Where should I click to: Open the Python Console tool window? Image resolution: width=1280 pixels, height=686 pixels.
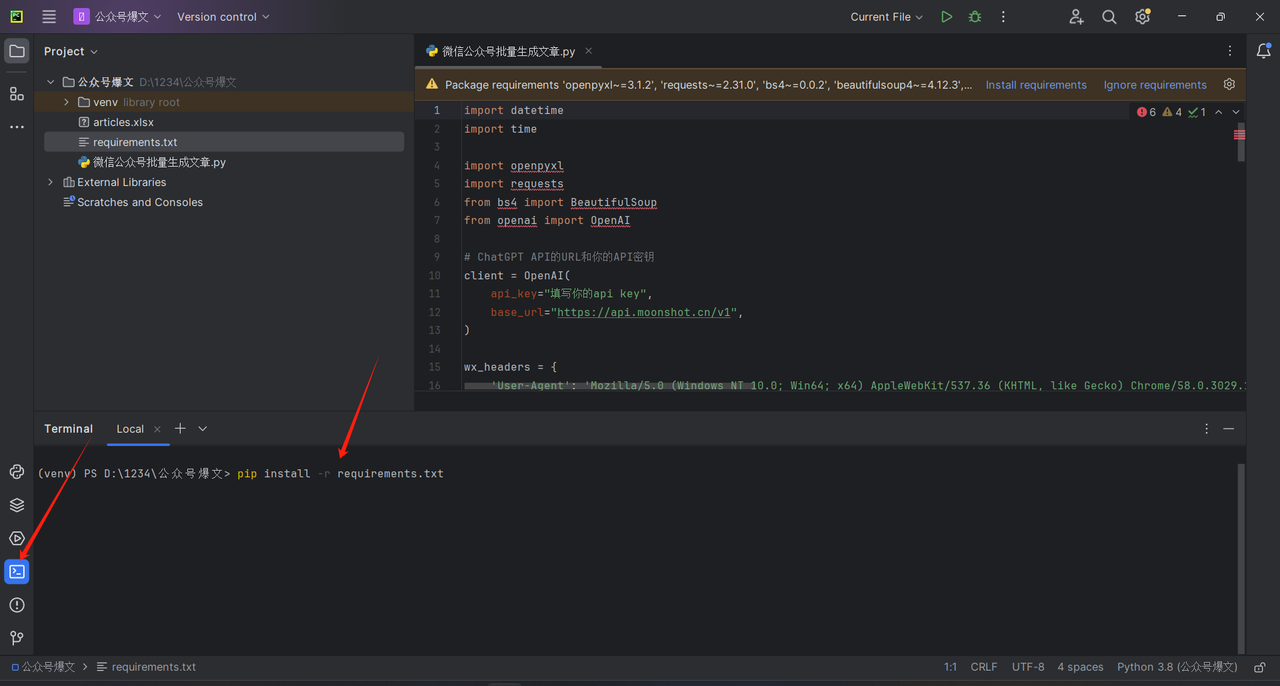tap(17, 472)
